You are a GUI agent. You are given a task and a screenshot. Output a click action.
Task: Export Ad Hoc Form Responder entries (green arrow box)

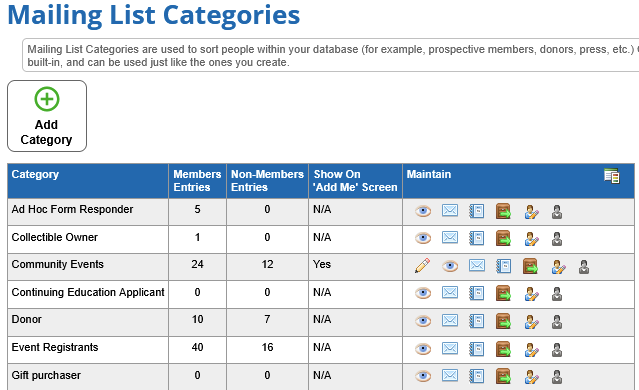[x=503, y=212]
